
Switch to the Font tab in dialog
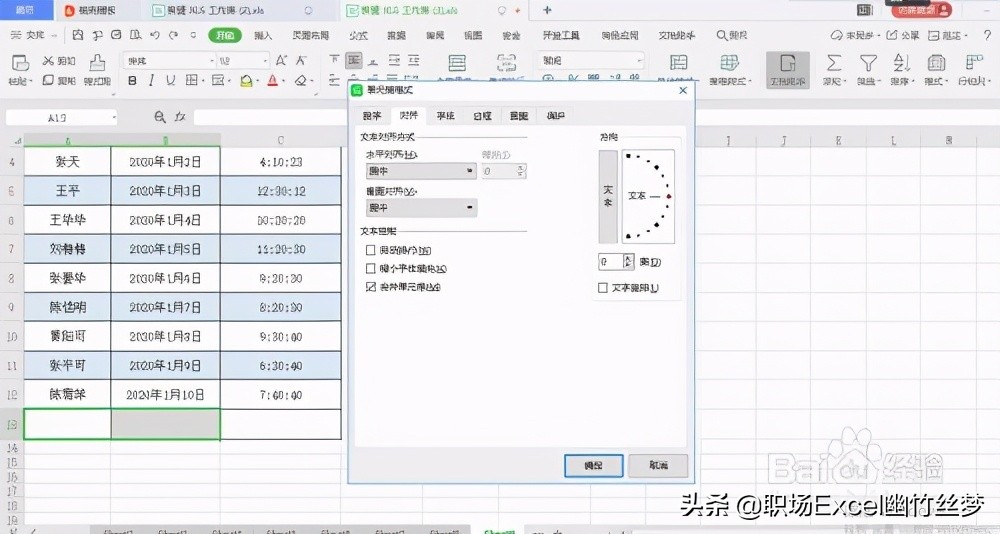click(445, 115)
